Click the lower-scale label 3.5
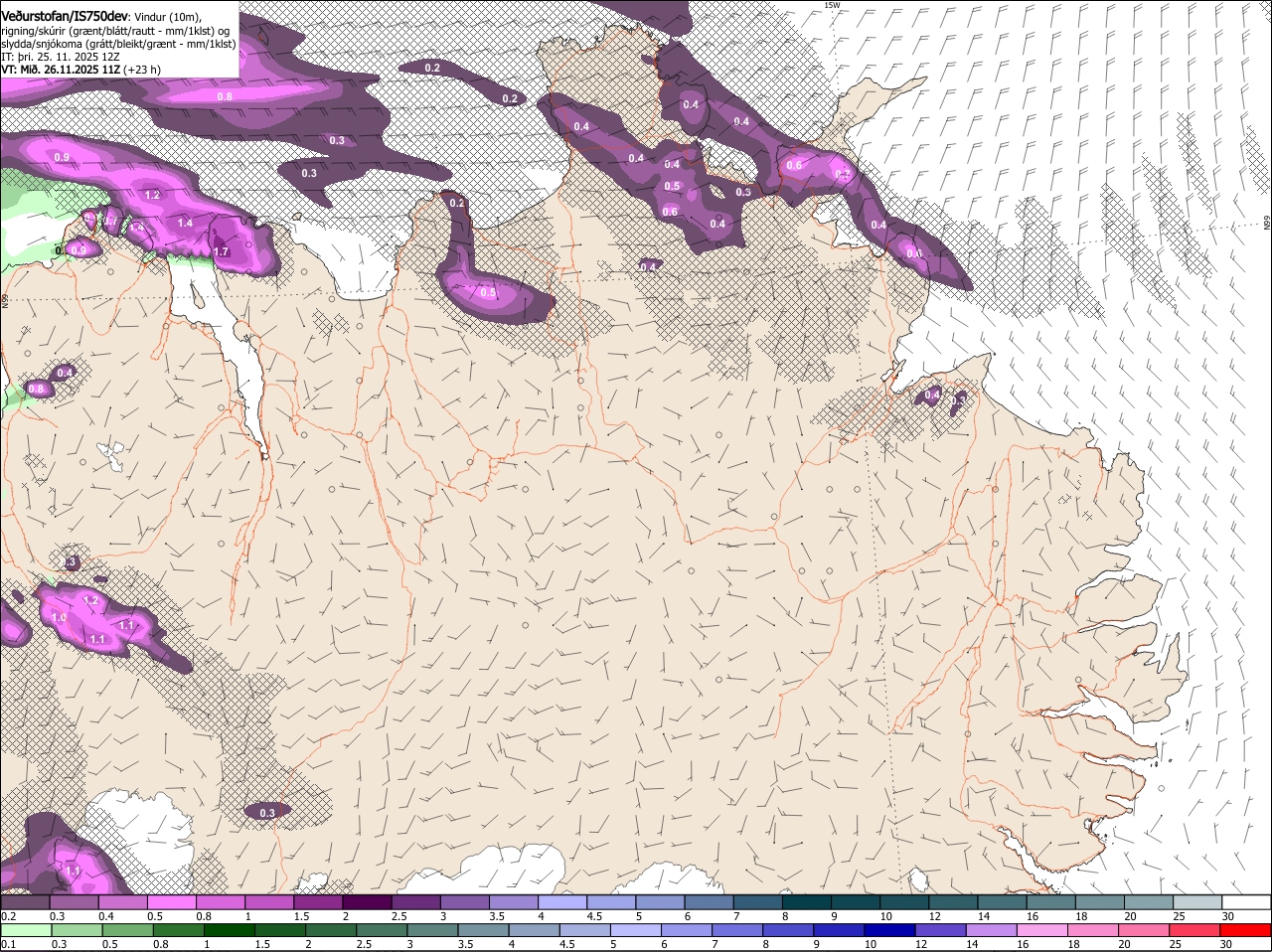The height and width of the screenshot is (952, 1272). click(465, 944)
